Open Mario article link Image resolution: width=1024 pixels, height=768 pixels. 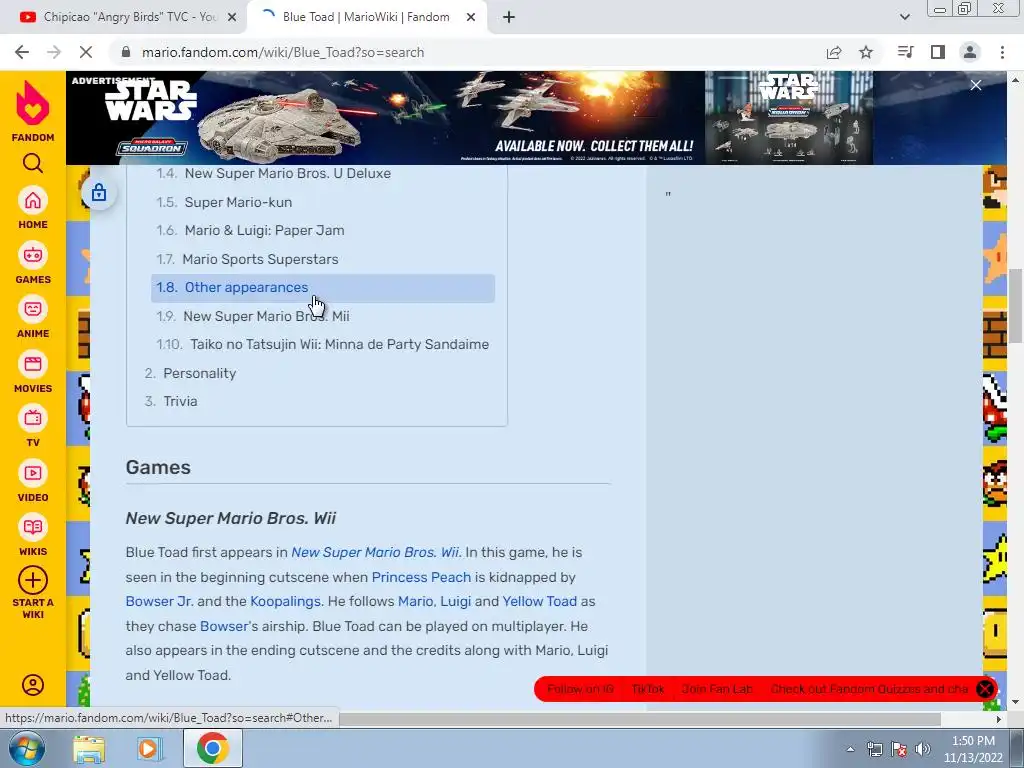pos(415,601)
